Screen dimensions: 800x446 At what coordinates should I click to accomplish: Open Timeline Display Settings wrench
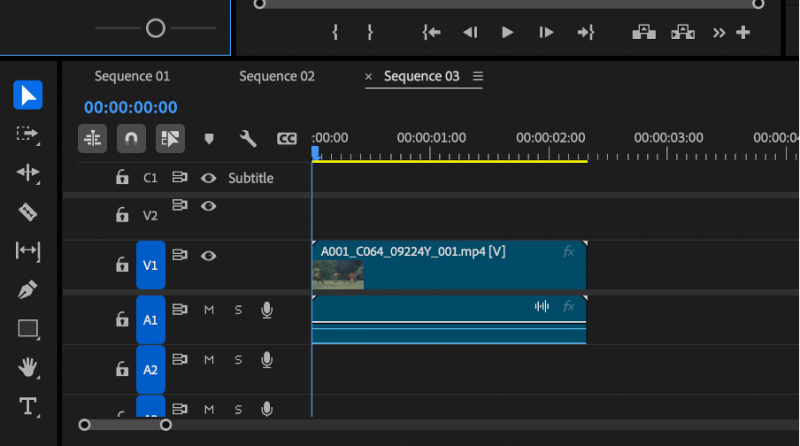(x=248, y=138)
